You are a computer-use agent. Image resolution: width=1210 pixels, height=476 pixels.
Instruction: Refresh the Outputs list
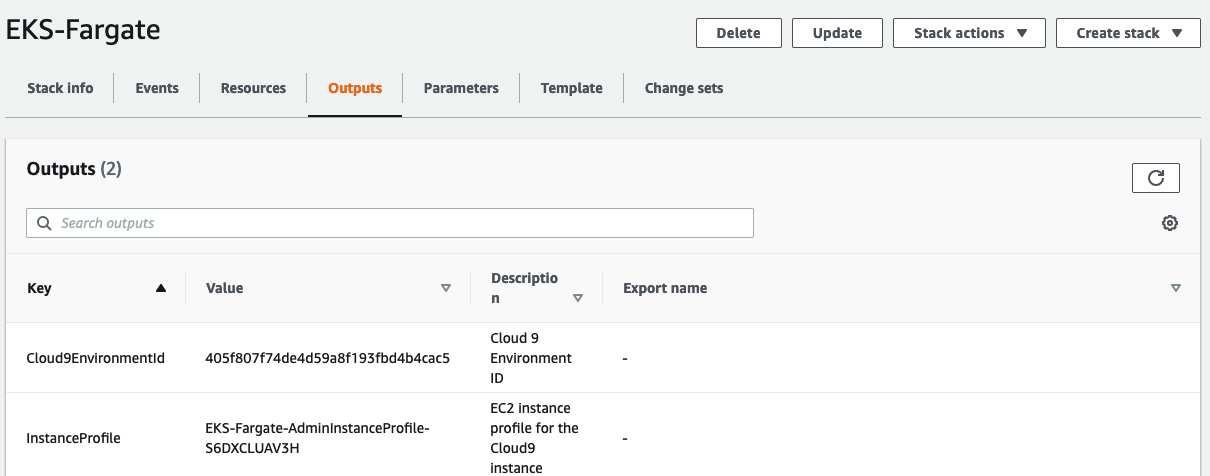coord(1155,178)
